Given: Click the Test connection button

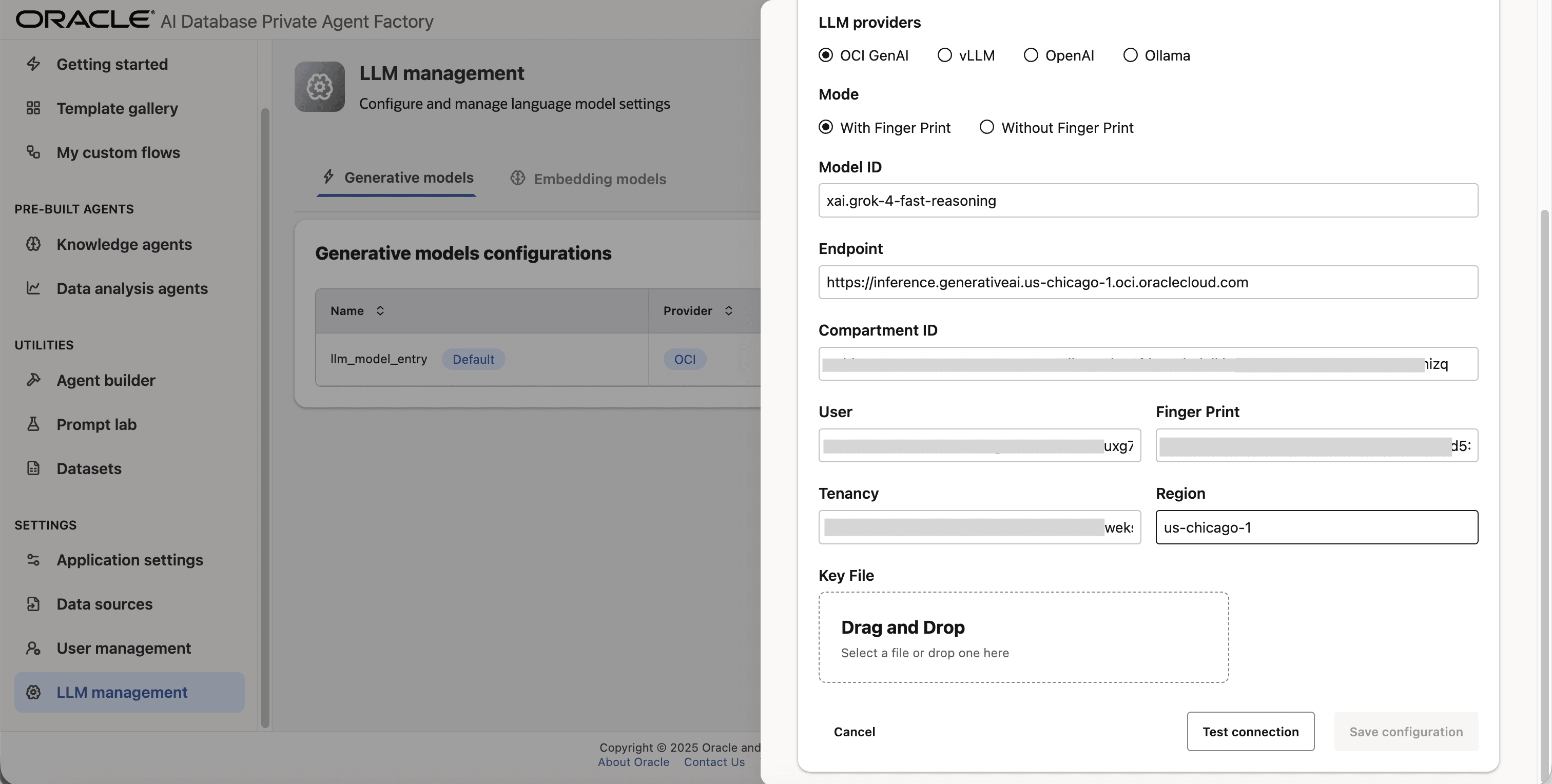Looking at the screenshot, I should coord(1250,732).
